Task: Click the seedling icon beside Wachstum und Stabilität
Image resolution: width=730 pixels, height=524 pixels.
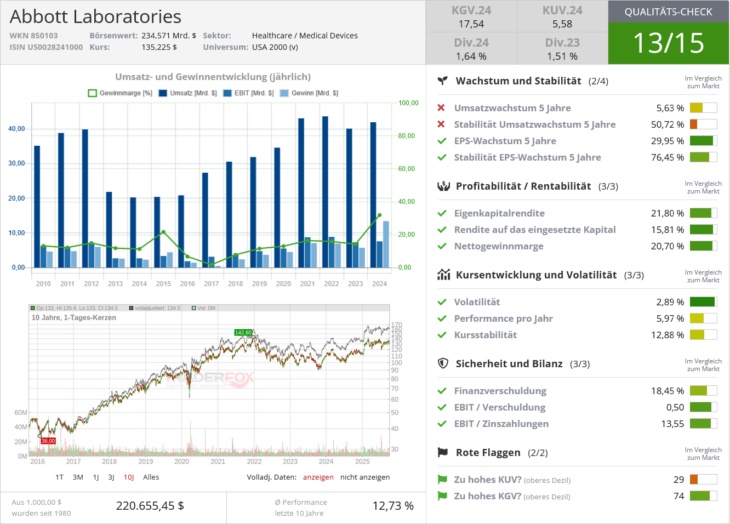Action: (x=442, y=81)
